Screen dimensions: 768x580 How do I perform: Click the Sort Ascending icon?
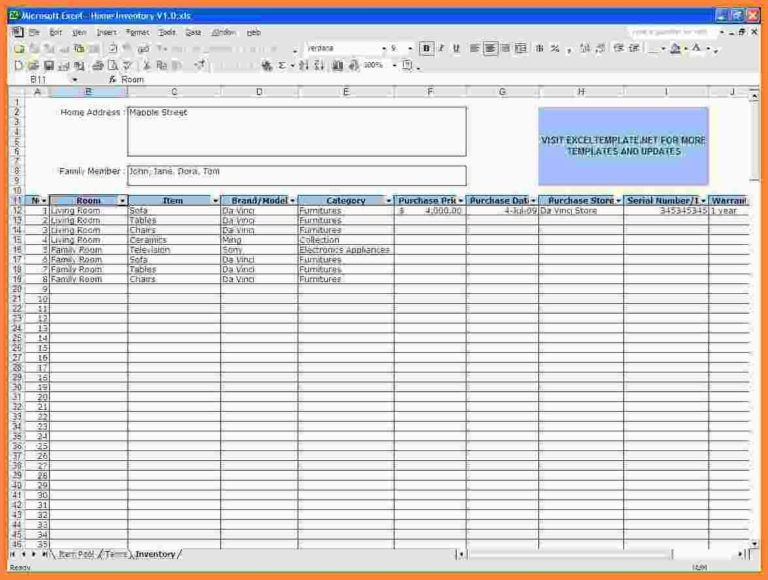point(304,66)
